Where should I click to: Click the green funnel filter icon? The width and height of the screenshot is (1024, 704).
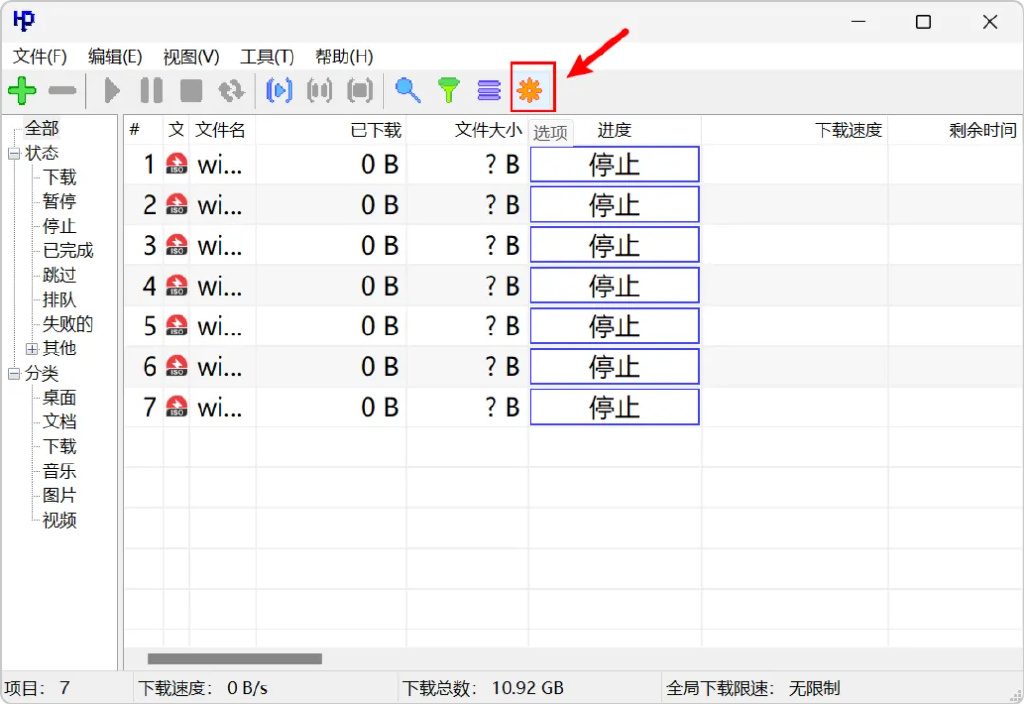coord(449,91)
